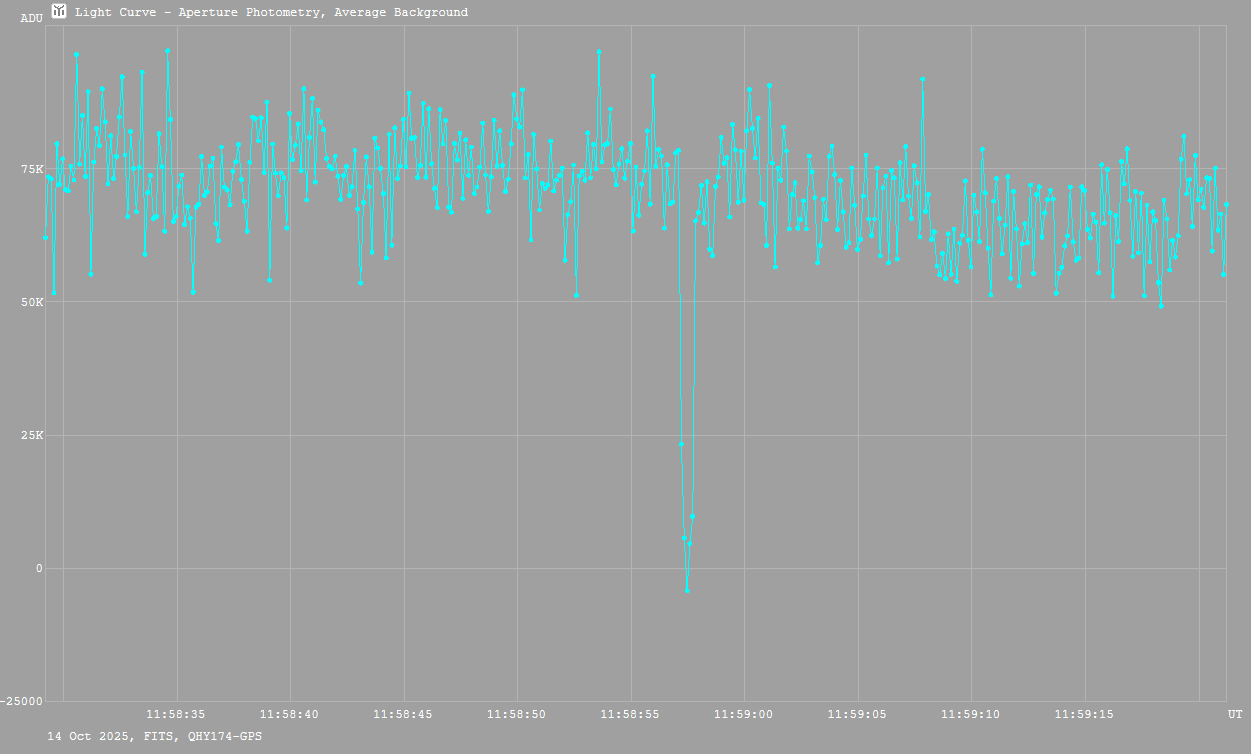Click the 11:58:35 time axis label
Image resolution: width=1251 pixels, height=754 pixels.
pos(176,714)
